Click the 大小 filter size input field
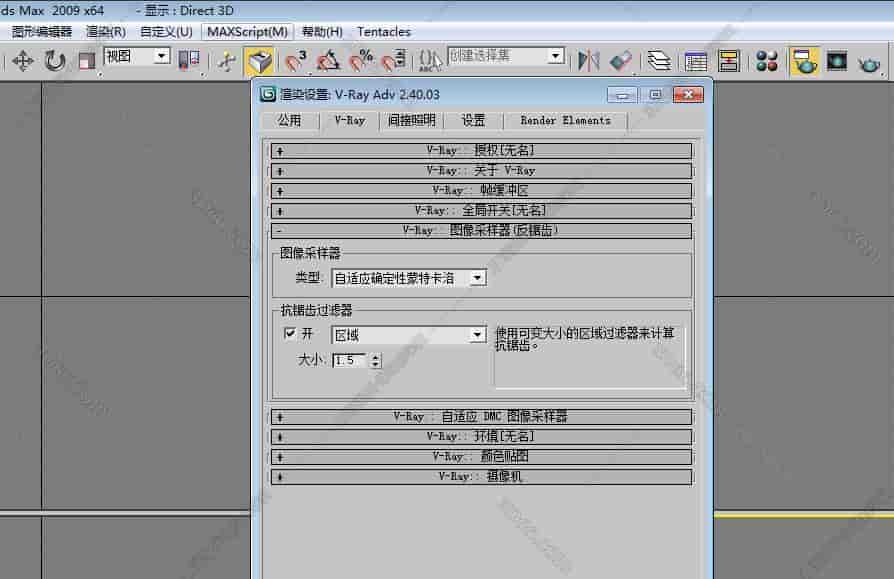Screen dimensions: 894x579 coord(350,360)
